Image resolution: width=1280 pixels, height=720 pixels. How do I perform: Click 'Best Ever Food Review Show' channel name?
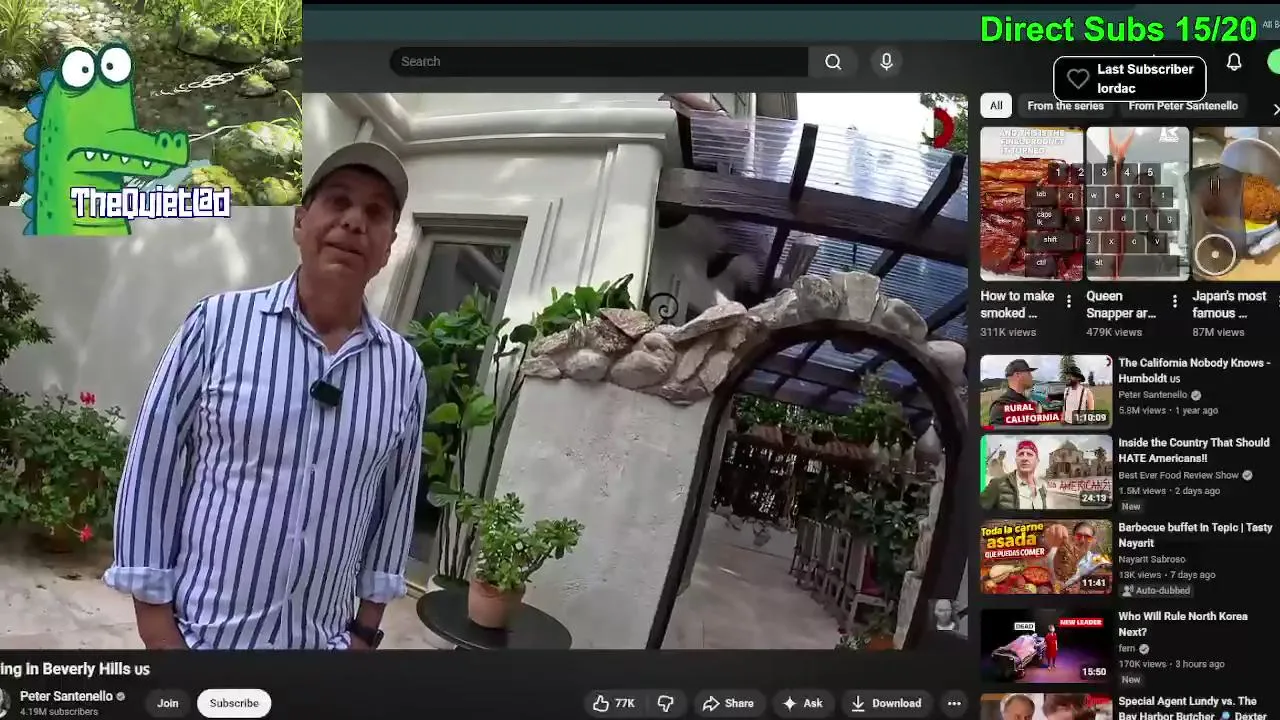[x=1178, y=475]
